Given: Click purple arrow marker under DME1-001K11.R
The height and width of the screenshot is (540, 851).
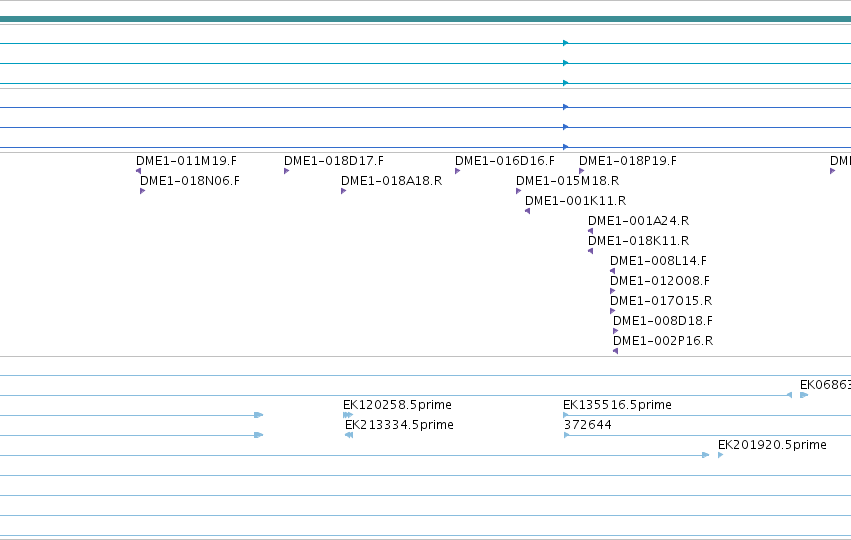Looking at the screenshot, I should click(528, 211).
